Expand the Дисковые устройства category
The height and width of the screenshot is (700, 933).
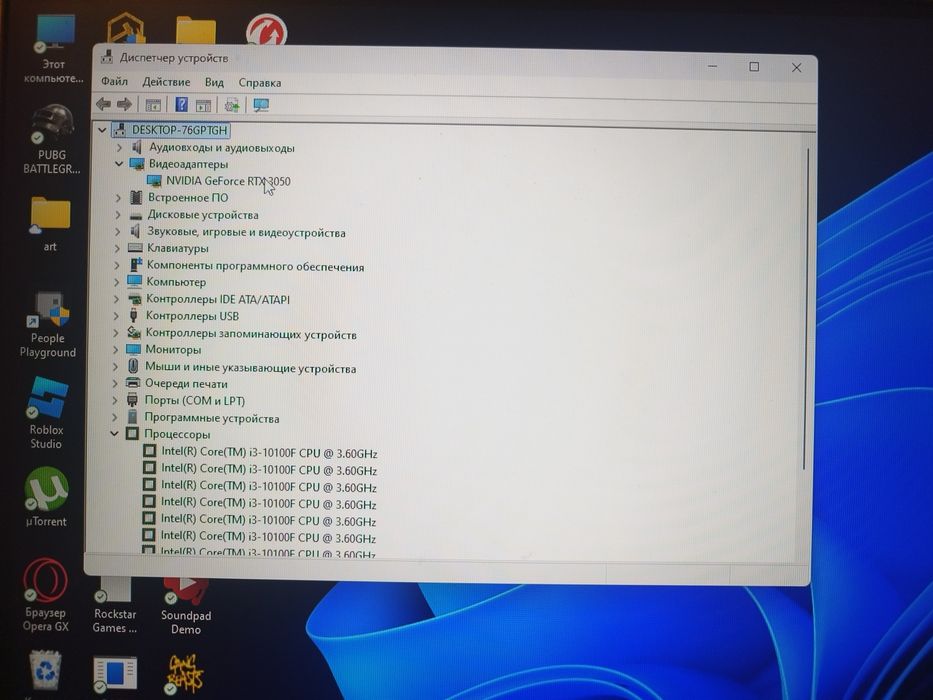click(118, 215)
